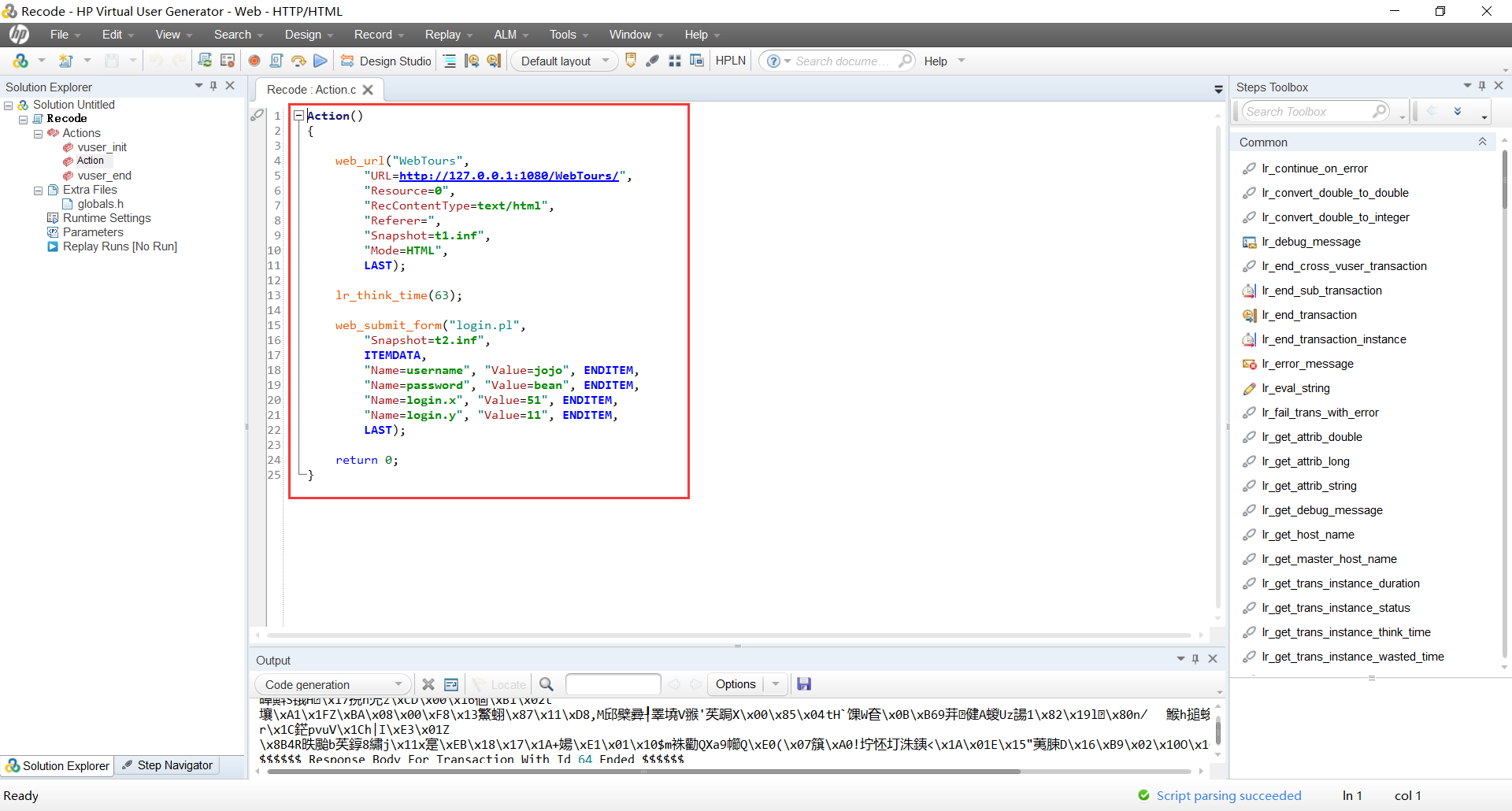Screen dimensions: 1512x811
Task: Click the snapshot window toolbar icon
Action: [696, 61]
